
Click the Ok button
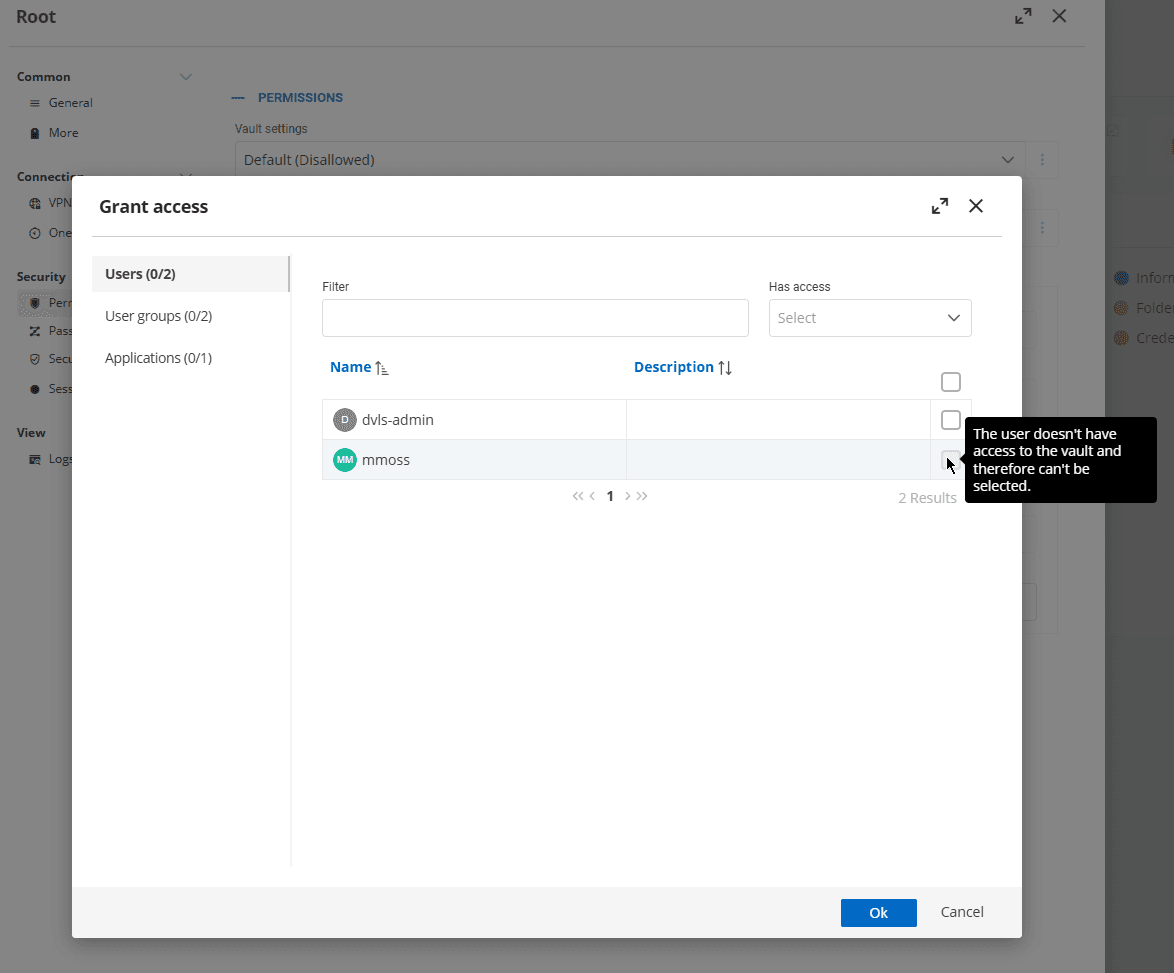tap(878, 912)
